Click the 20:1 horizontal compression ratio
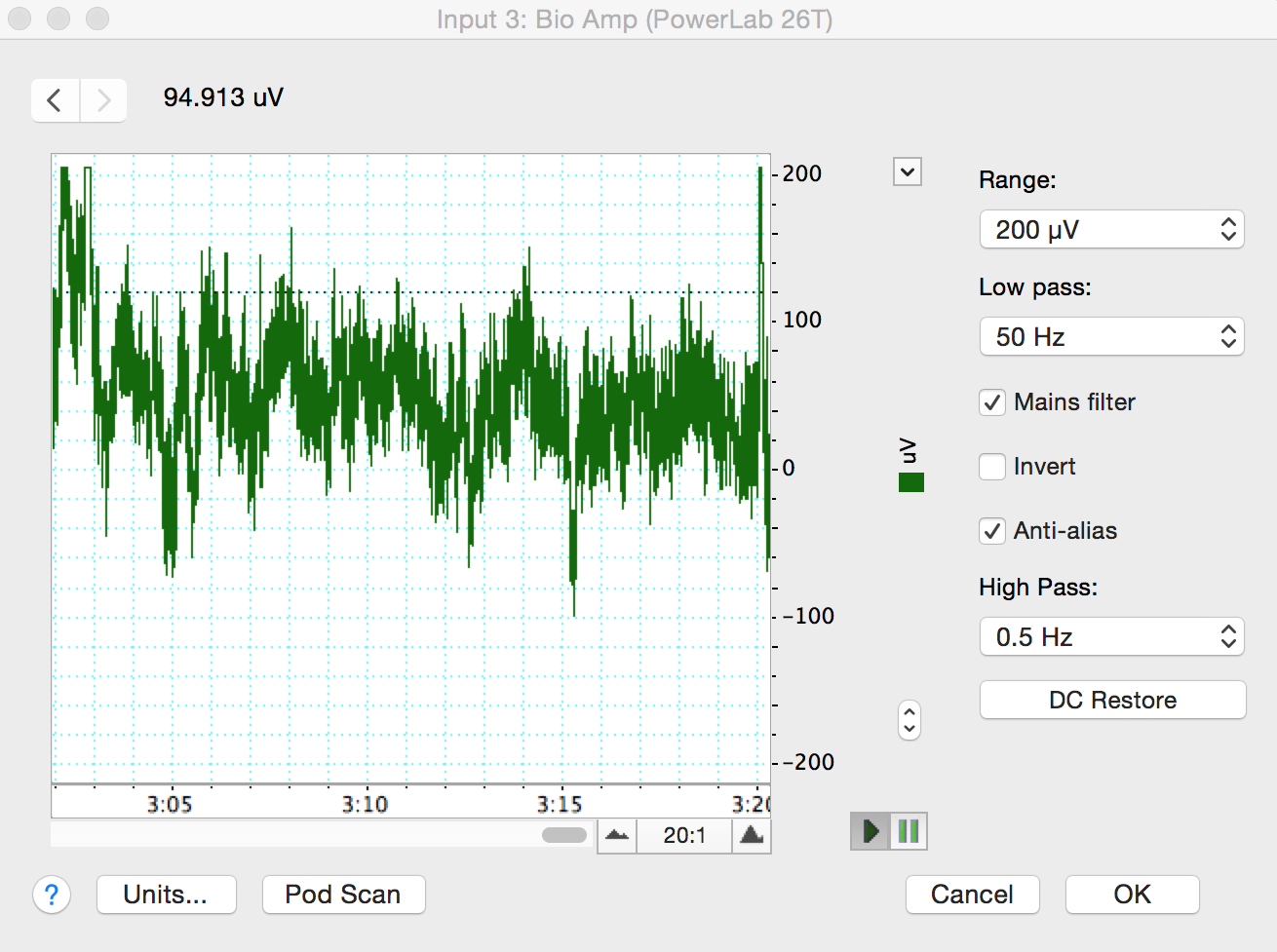Image resolution: width=1277 pixels, height=952 pixels. (x=684, y=835)
